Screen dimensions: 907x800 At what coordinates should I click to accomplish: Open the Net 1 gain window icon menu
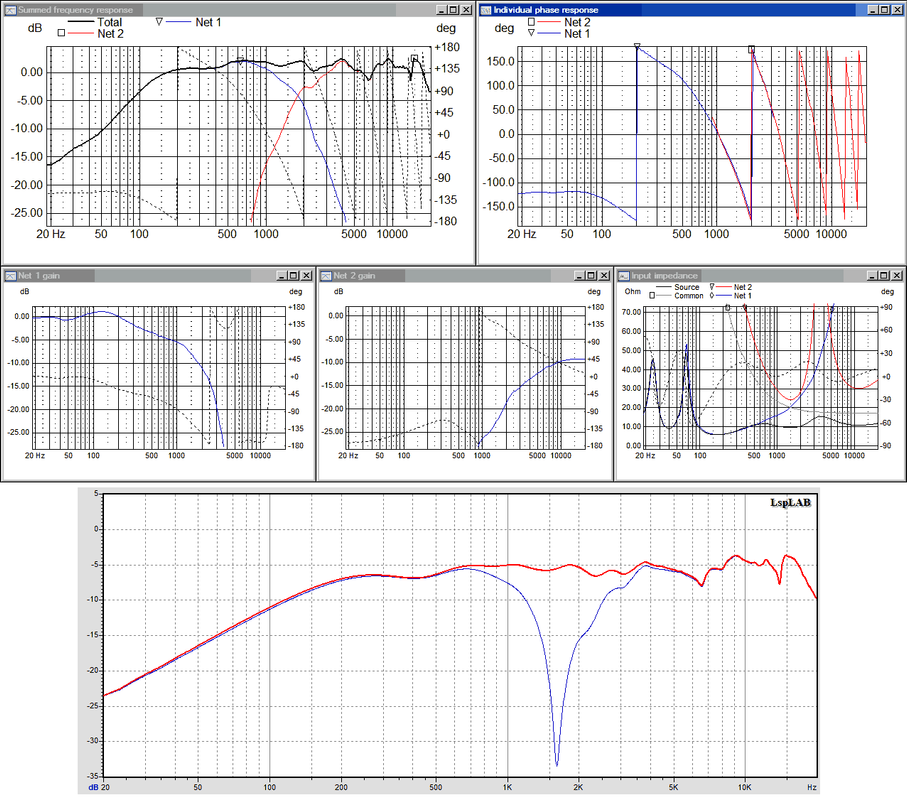10,276
